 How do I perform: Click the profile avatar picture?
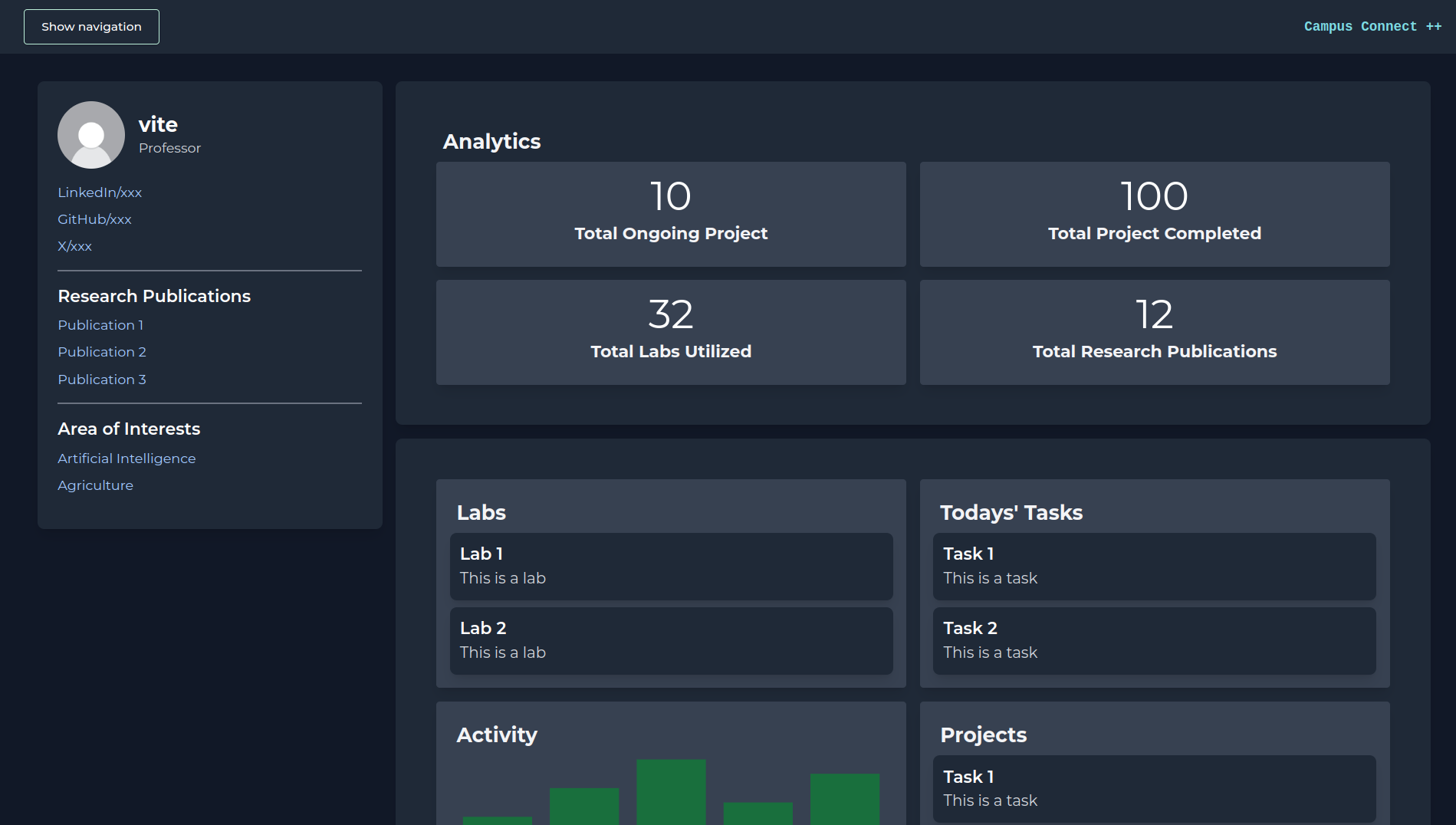(91, 135)
